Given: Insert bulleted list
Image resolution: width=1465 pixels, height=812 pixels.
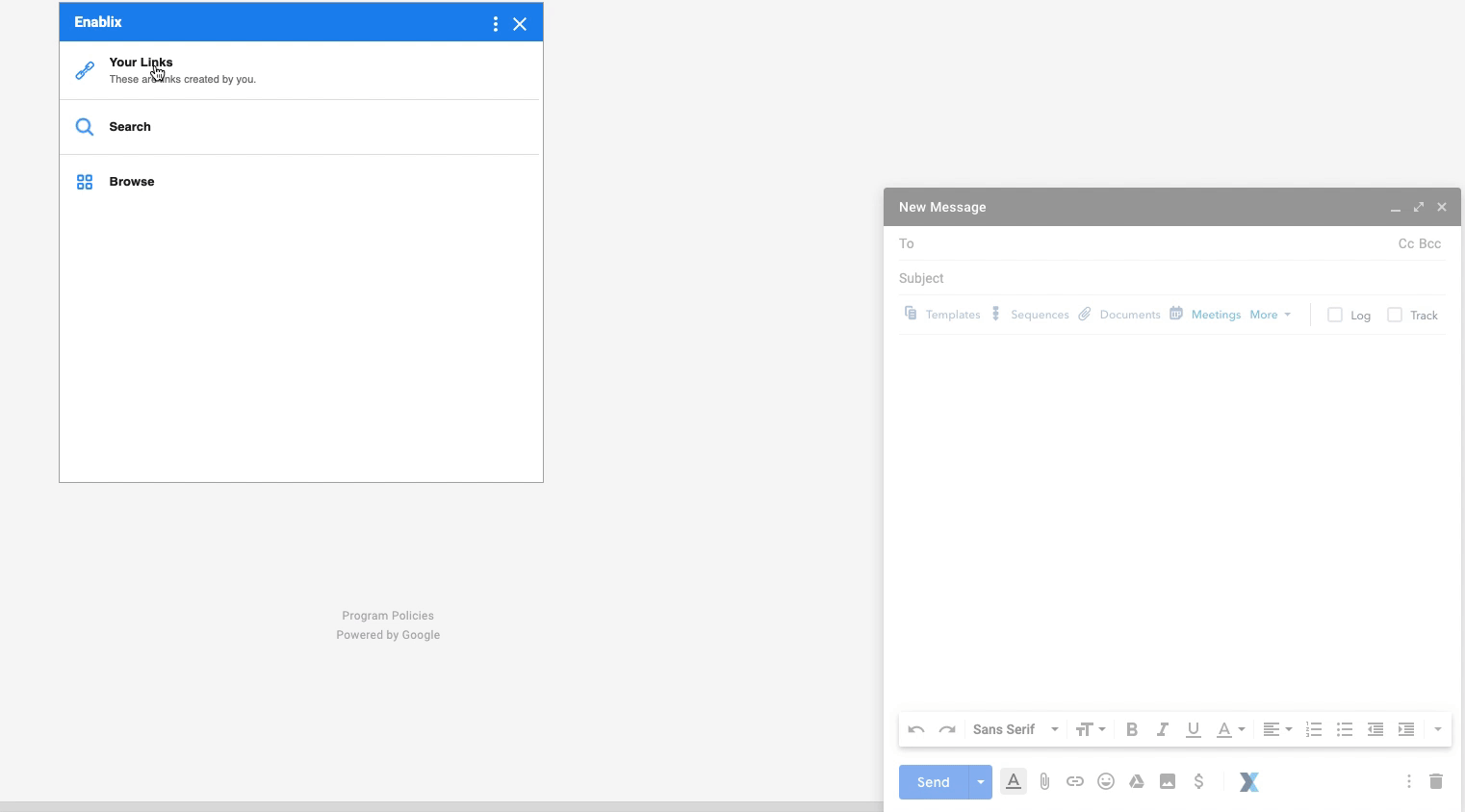Looking at the screenshot, I should coord(1345,729).
